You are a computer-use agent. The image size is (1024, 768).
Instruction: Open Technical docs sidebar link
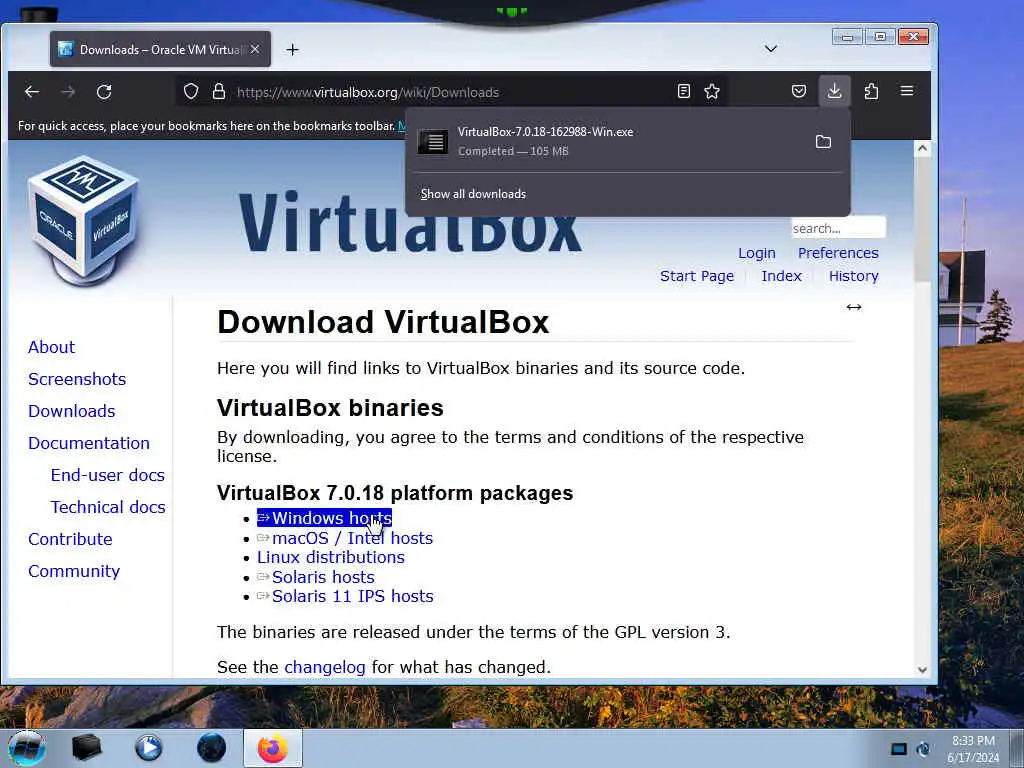[x=108, y=507]
